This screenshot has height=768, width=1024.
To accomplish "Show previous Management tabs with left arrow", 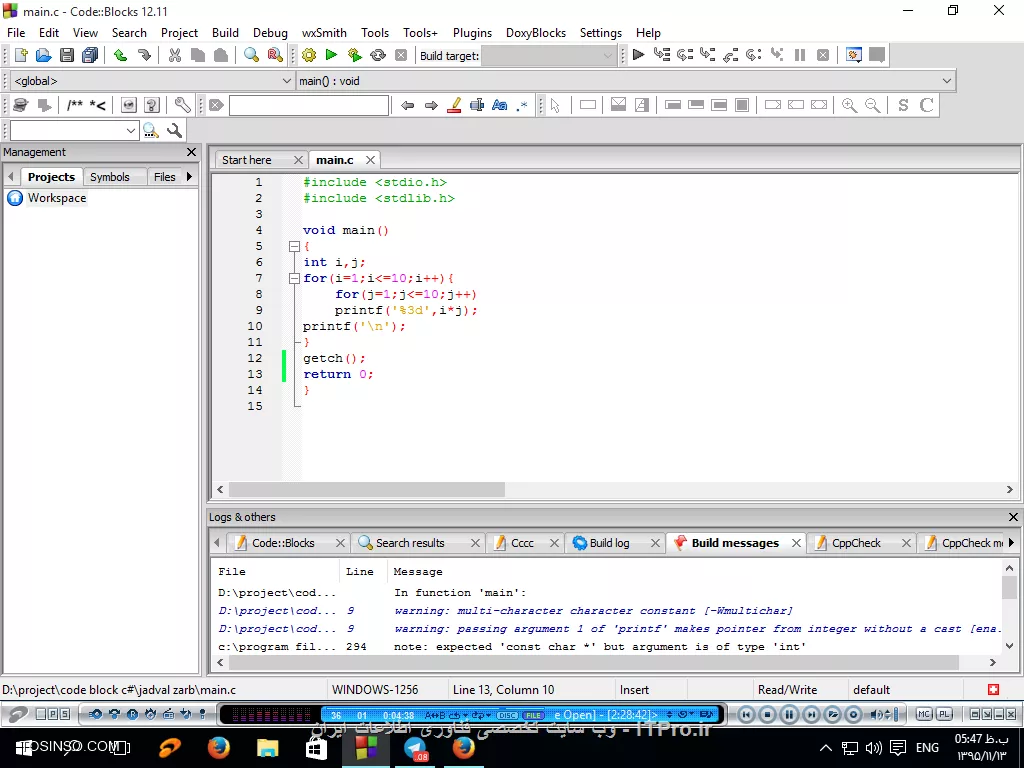I will tap(10, 176).
